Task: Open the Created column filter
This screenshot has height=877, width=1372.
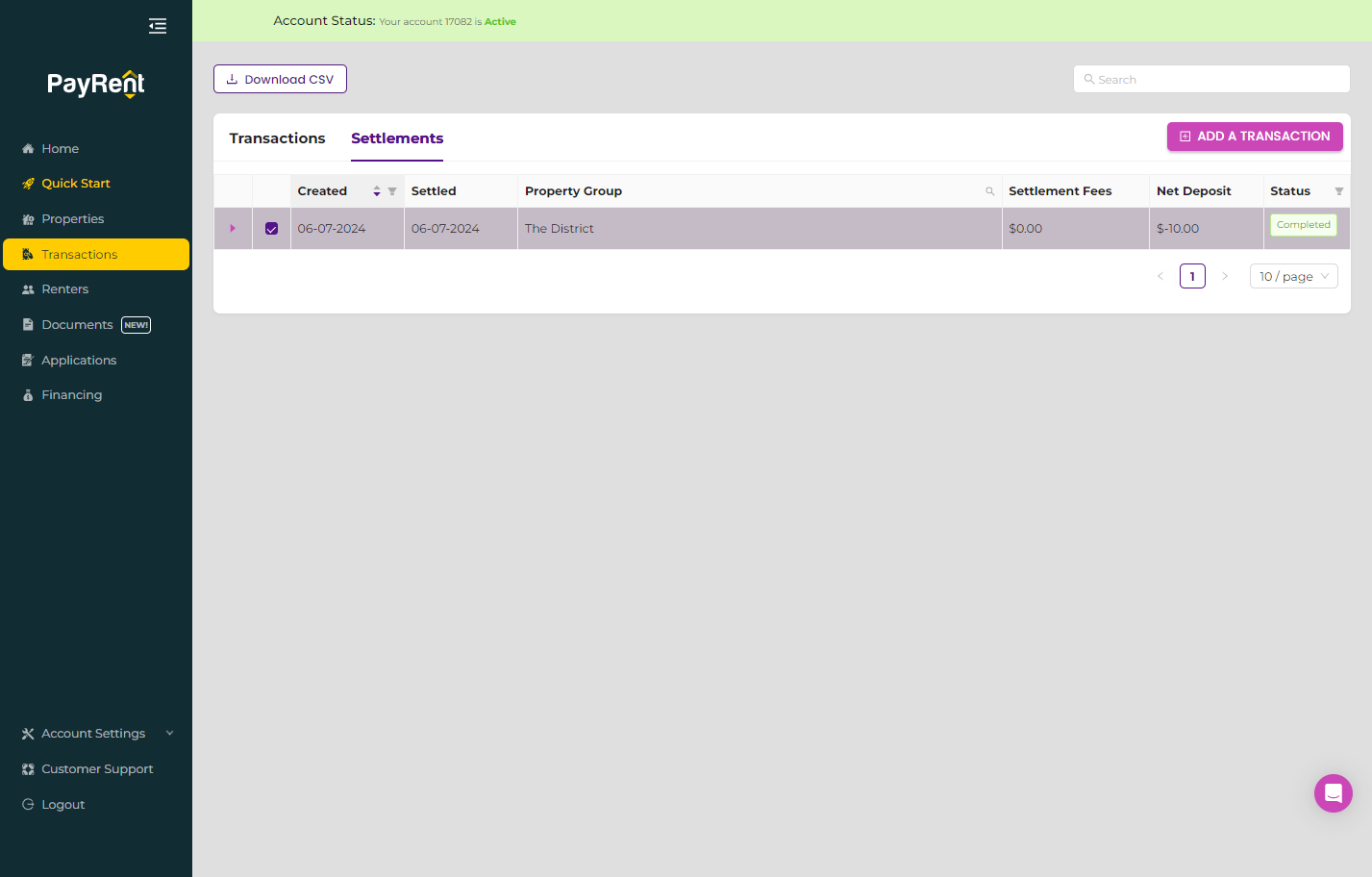Action: coord(392,191)
